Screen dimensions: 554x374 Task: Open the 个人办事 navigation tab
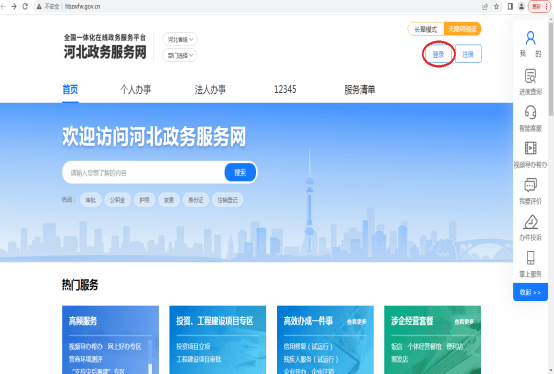(136, 90)
